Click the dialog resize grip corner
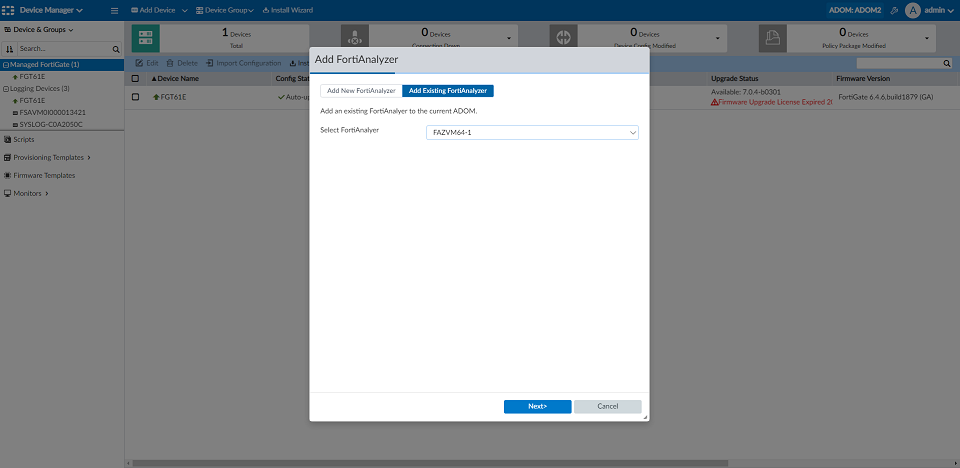This screenshot has width=960, height=468. tap(645, 418)
